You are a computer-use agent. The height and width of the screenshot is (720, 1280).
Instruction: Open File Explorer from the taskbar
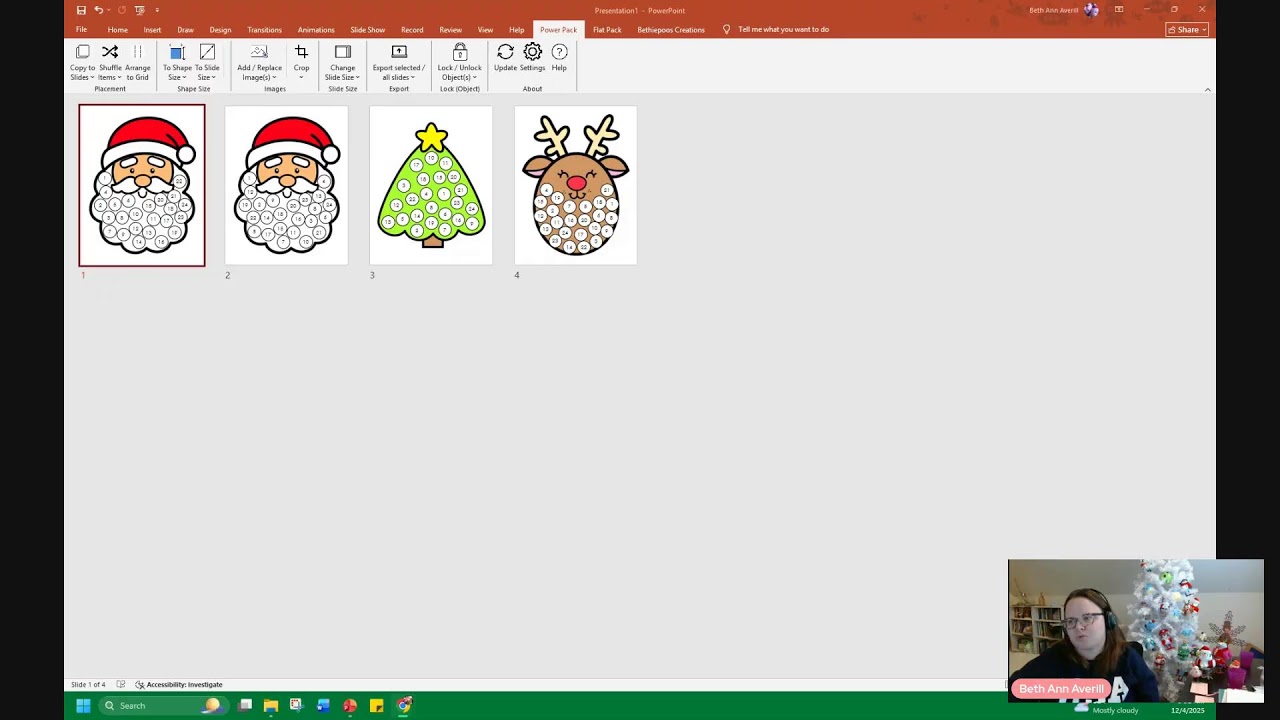click(x=271, y=706)
